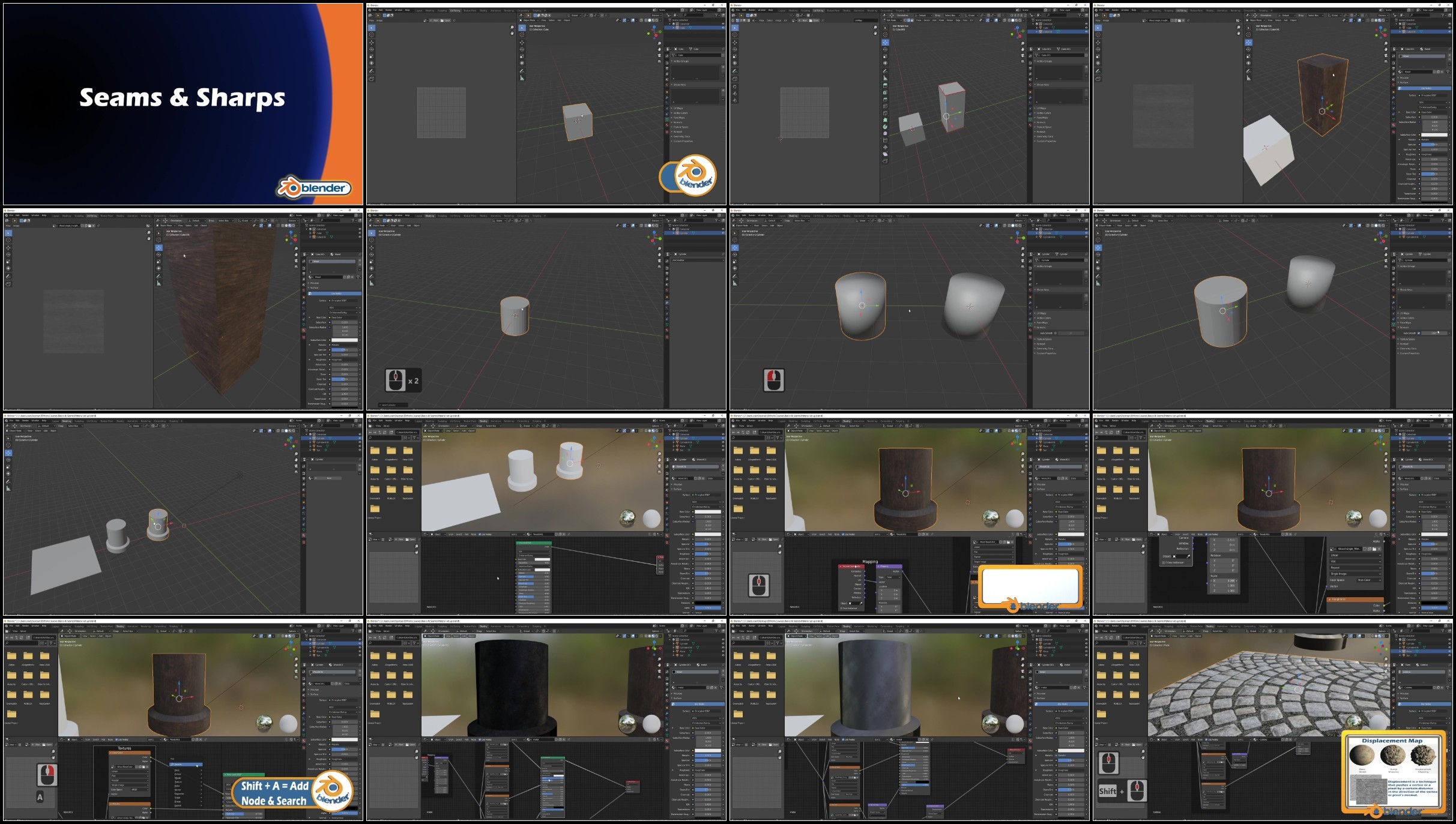Select the Move tool in the single-cube frame's 3D viewport

522,42
